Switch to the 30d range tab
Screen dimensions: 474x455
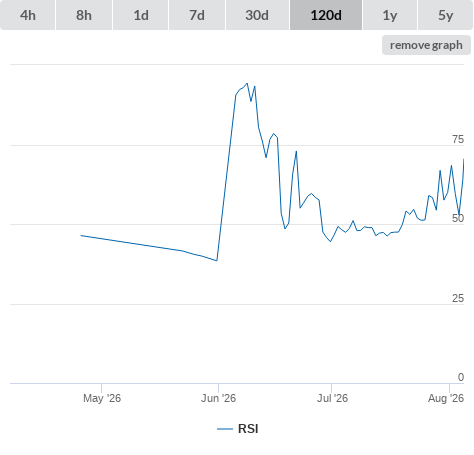click(257, 15)
